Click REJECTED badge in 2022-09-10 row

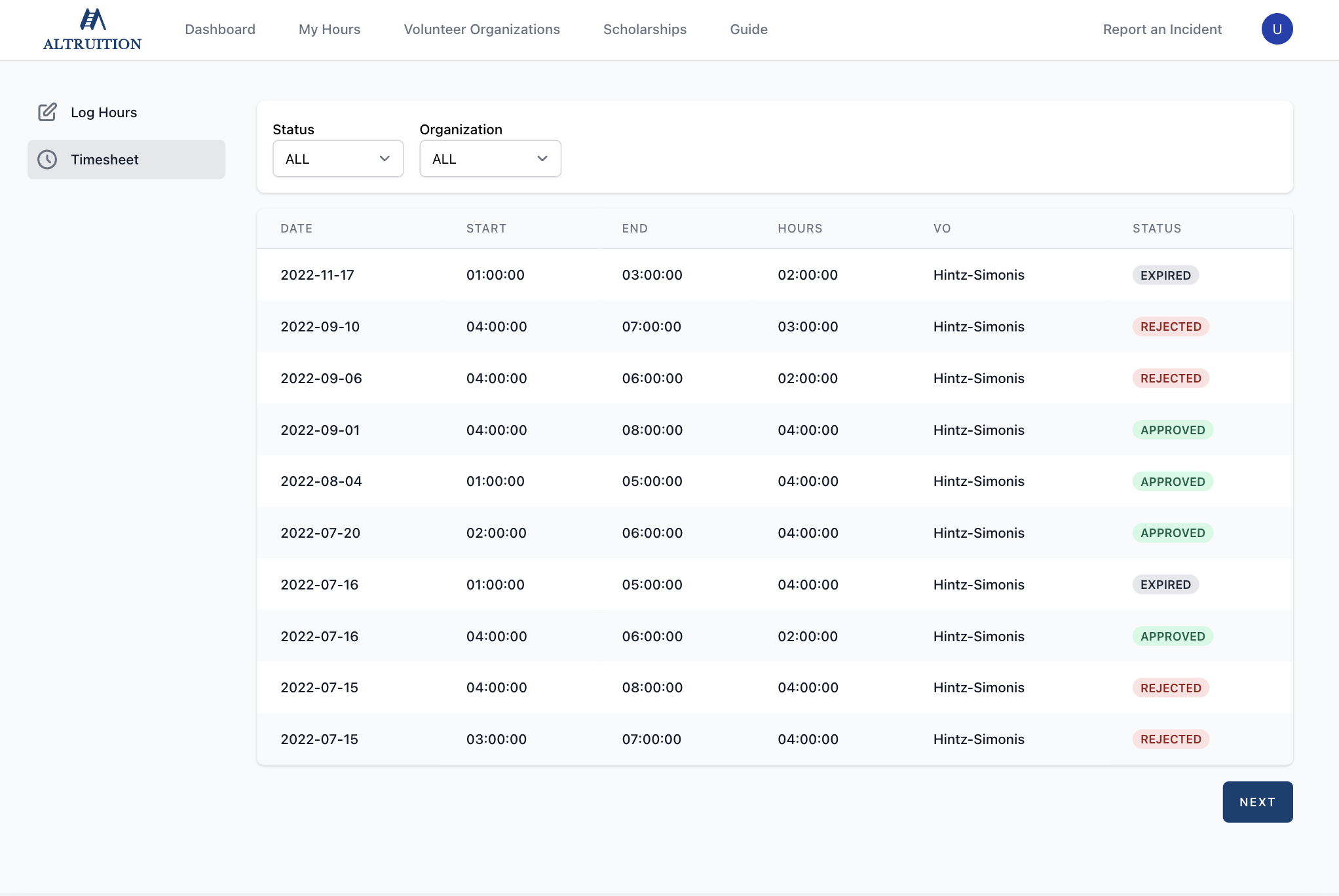pyautogui.click(x=1171, y=326)
